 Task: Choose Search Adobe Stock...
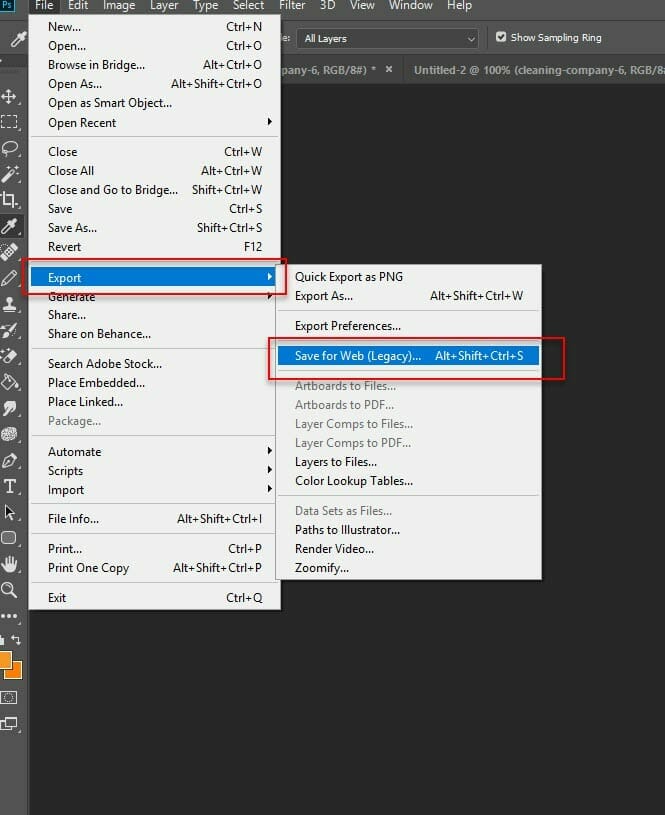coord(153,364)
